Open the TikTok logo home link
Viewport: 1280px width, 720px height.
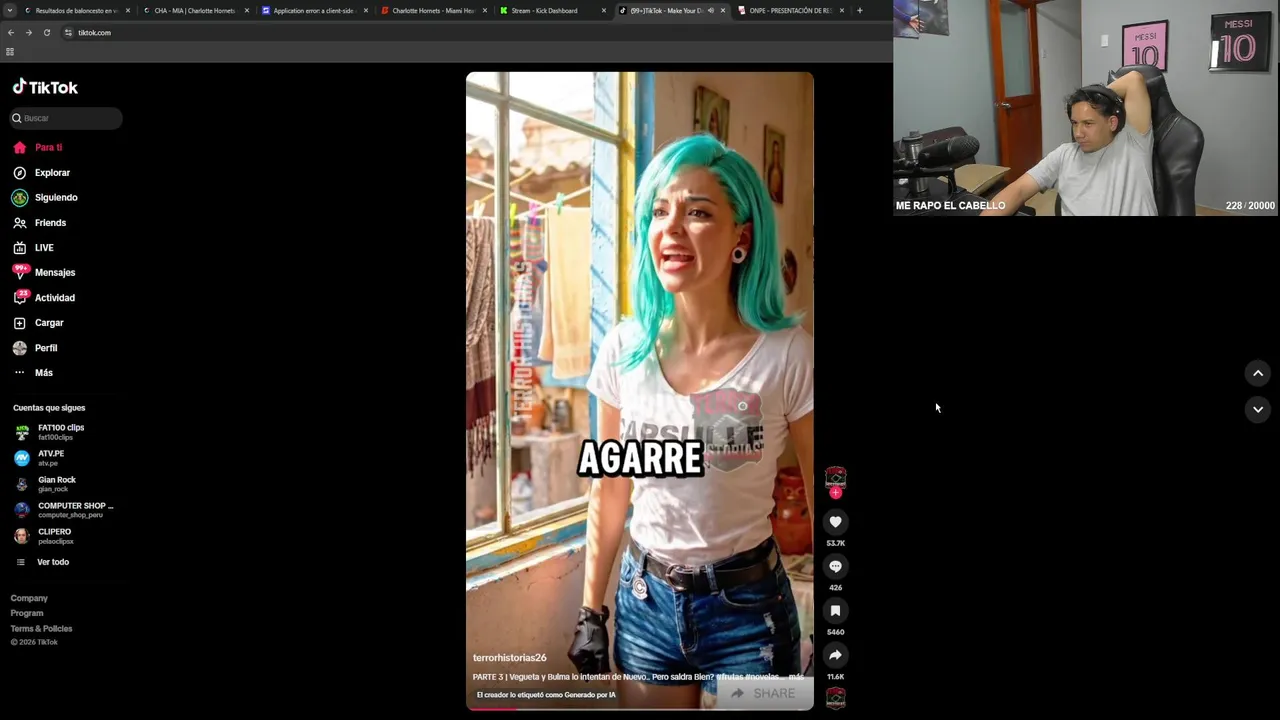click(x=45, y=87)
